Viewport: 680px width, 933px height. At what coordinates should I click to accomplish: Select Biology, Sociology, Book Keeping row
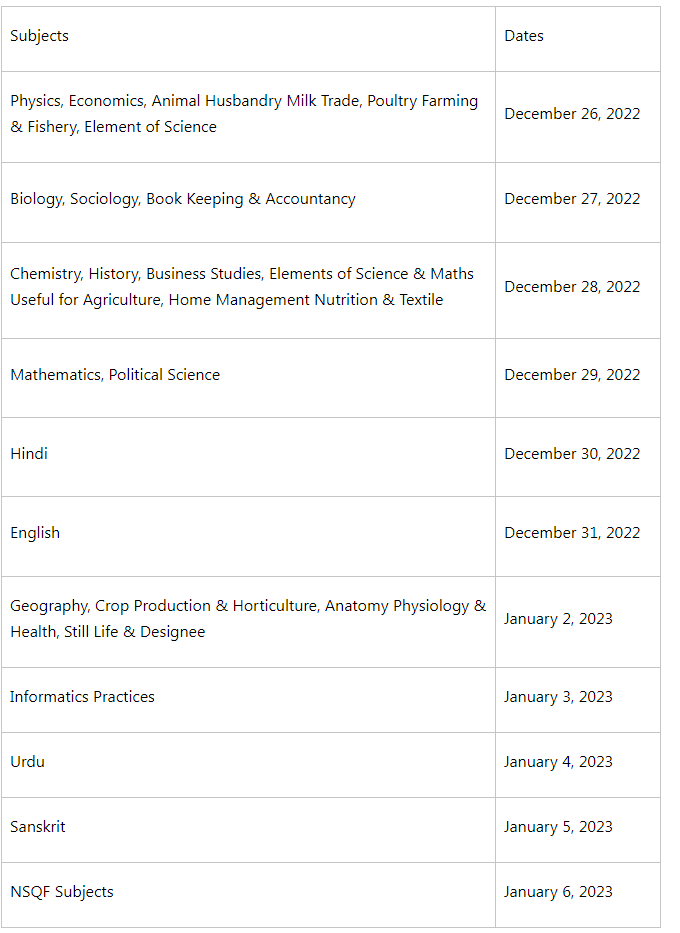coord(331,202)
